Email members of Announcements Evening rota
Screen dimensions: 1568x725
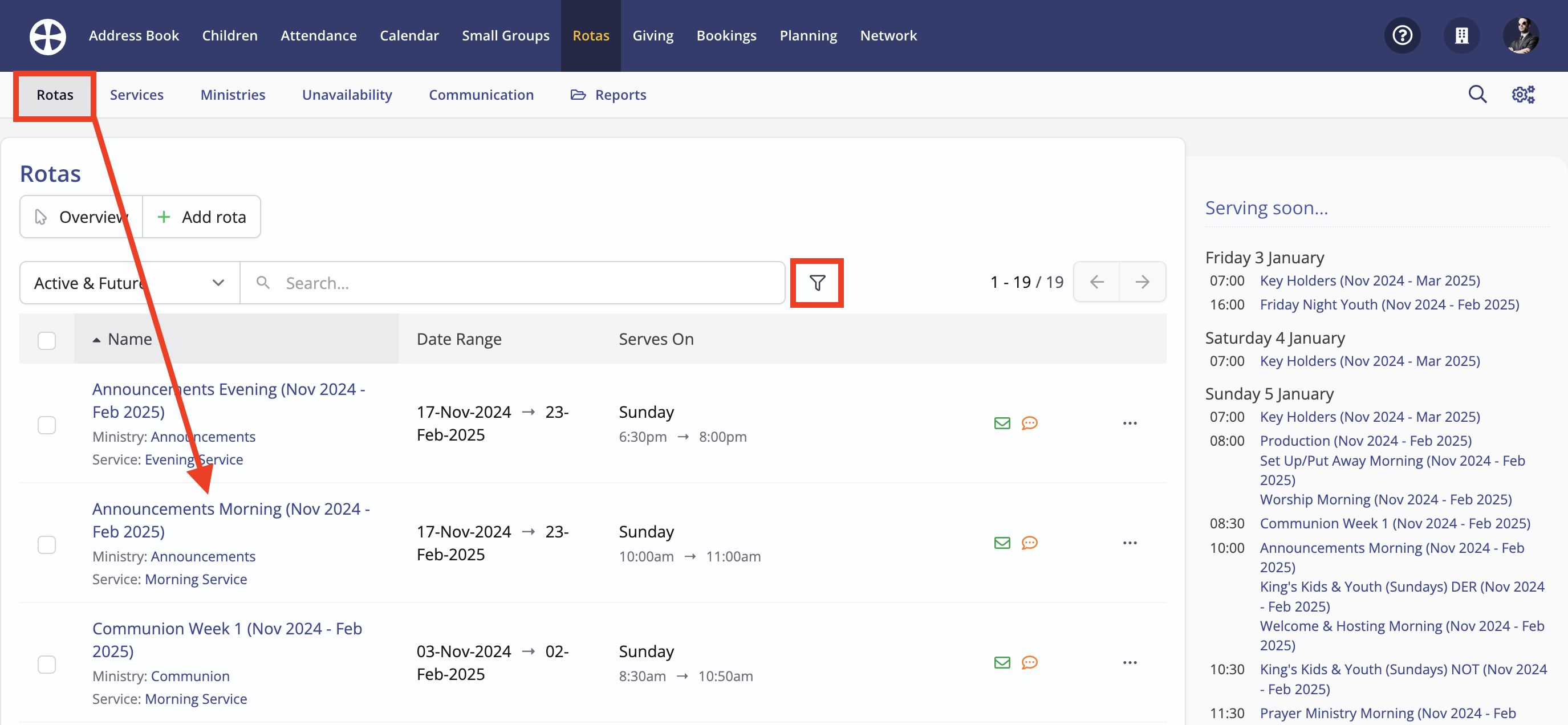click(1002, 423)
